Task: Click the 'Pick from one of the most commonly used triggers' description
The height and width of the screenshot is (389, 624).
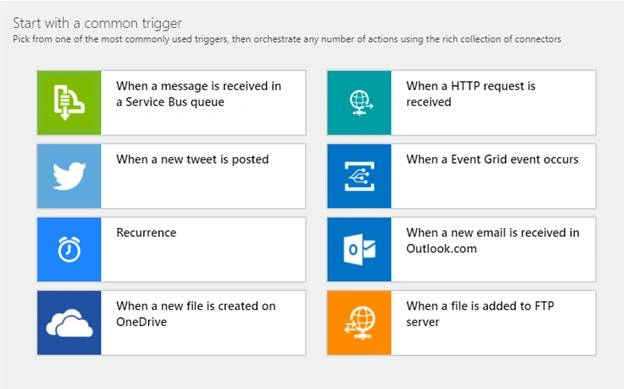Action: tap(287, 39)
